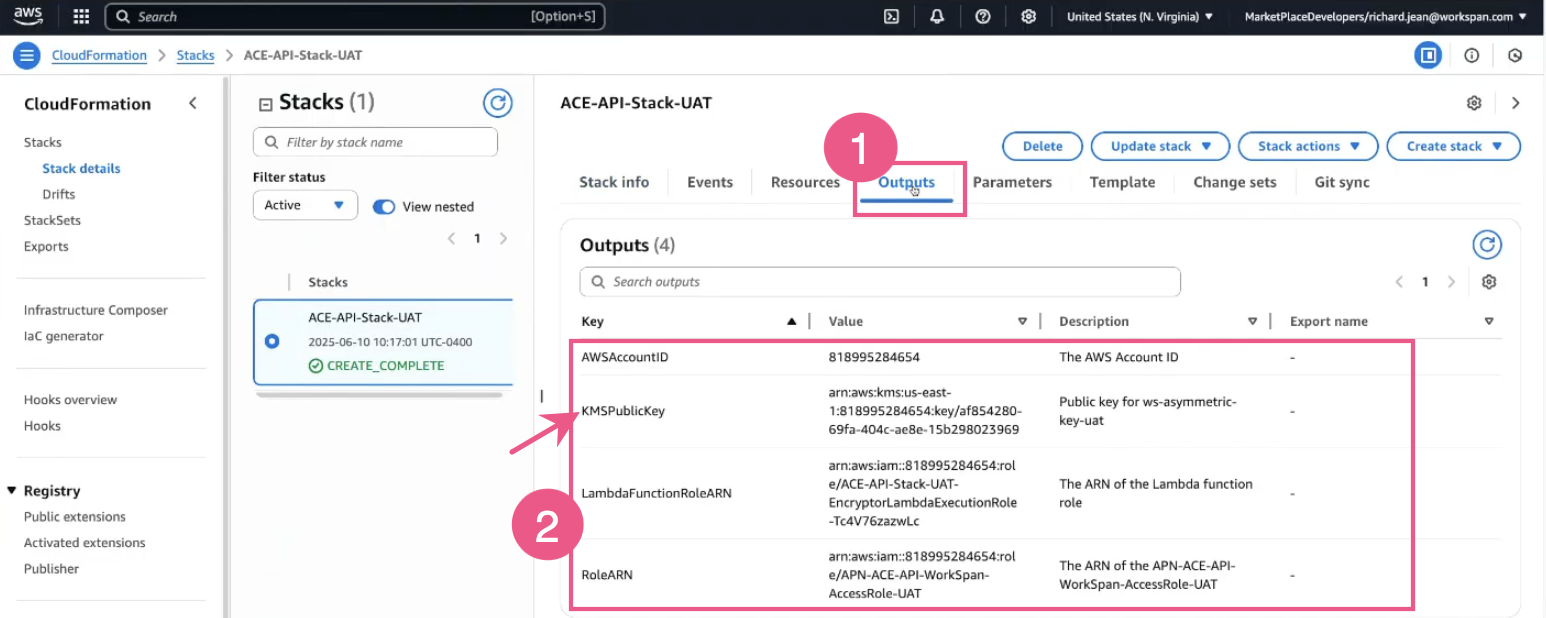Open the services grid menu

coord(82,17)
